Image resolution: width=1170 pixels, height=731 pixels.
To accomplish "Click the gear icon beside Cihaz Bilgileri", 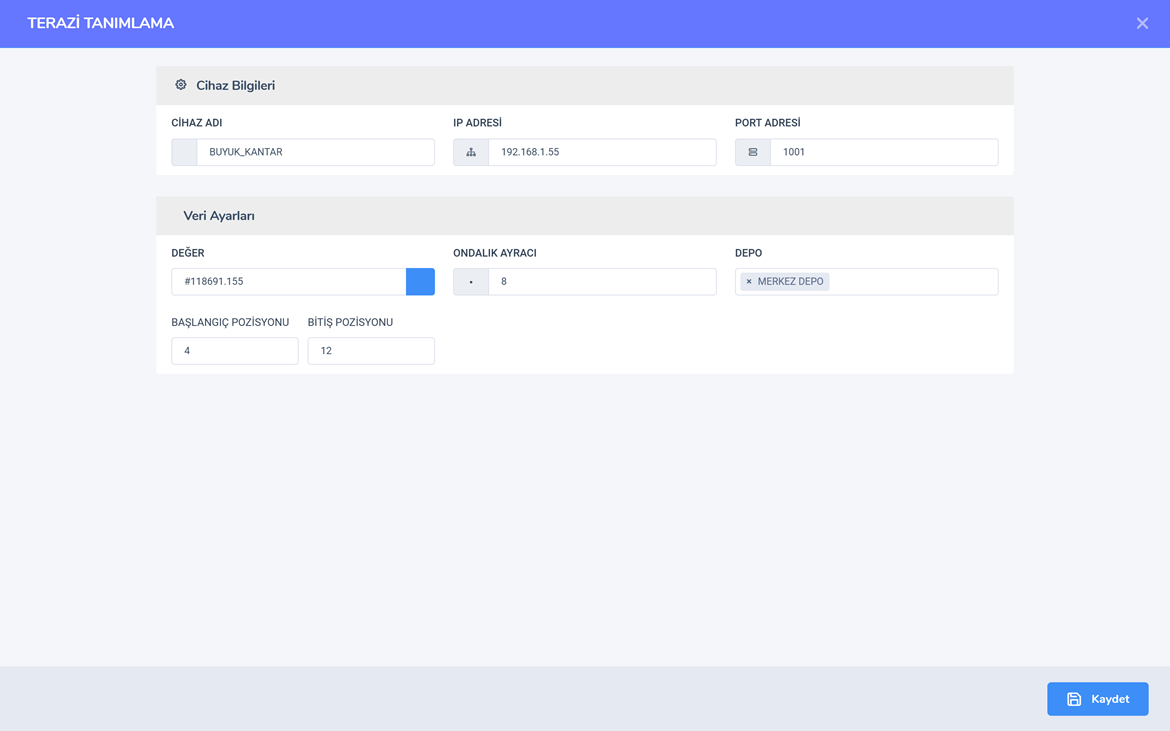I will click(181, 85).
